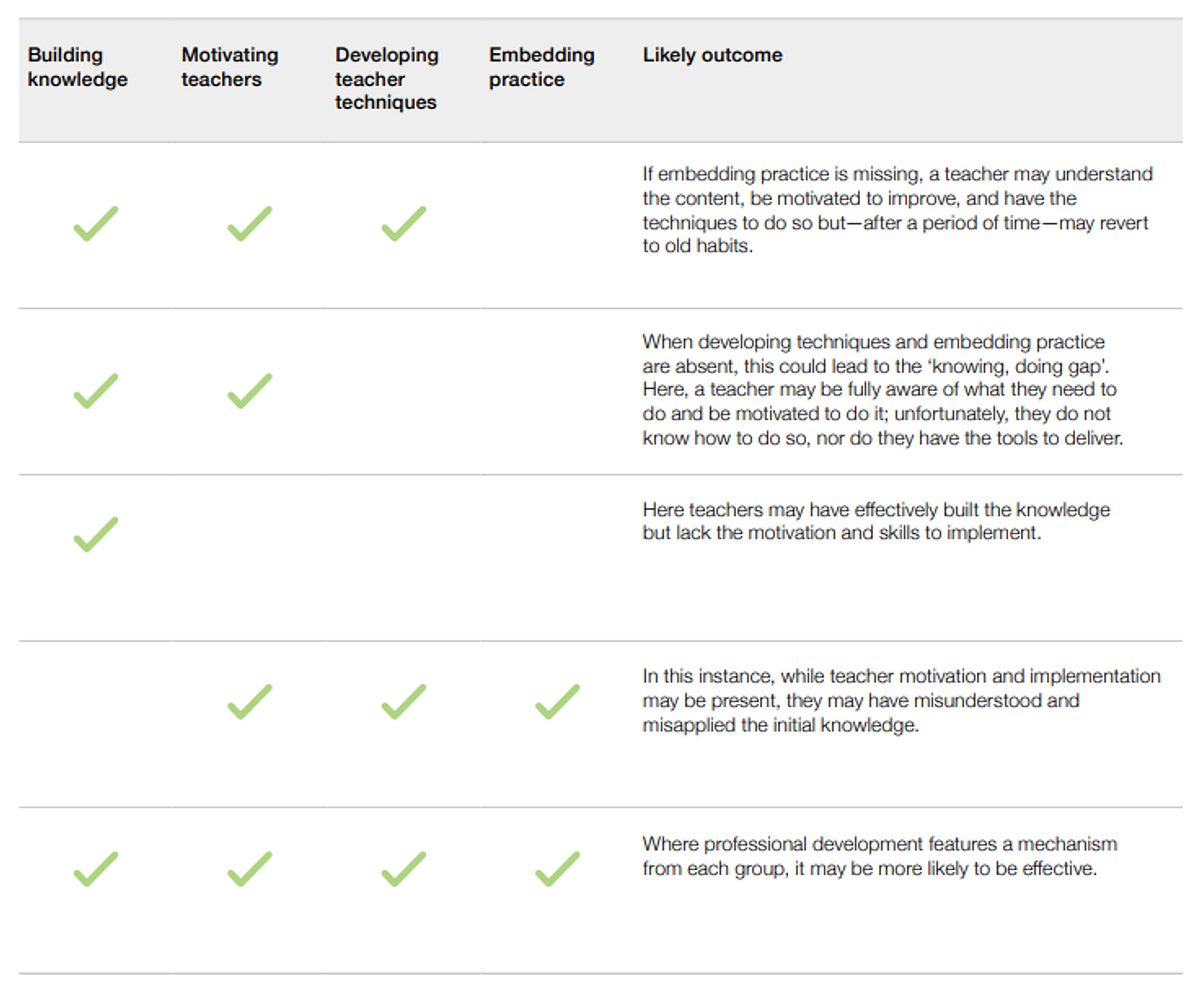Viewport: 1200px width, 992px height.
Task: Click Embedding practice checkmark in last row
Action: [558, 868]
